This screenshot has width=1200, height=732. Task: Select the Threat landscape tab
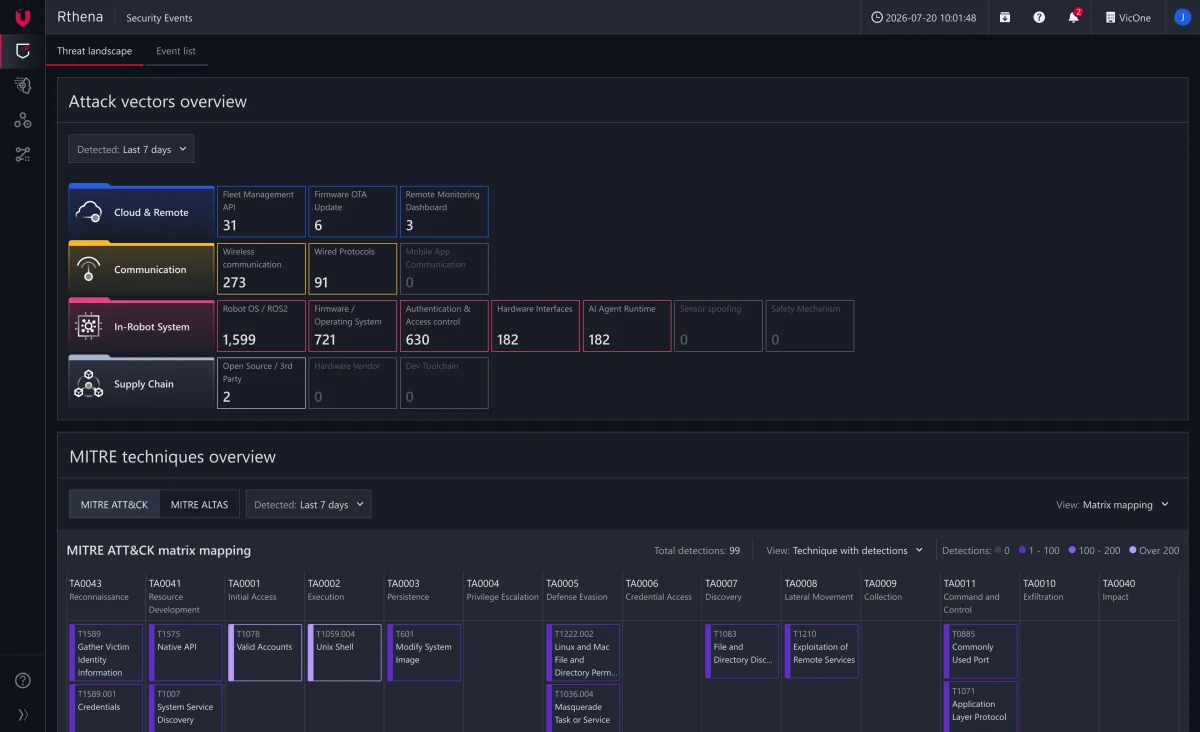(94, 51)
